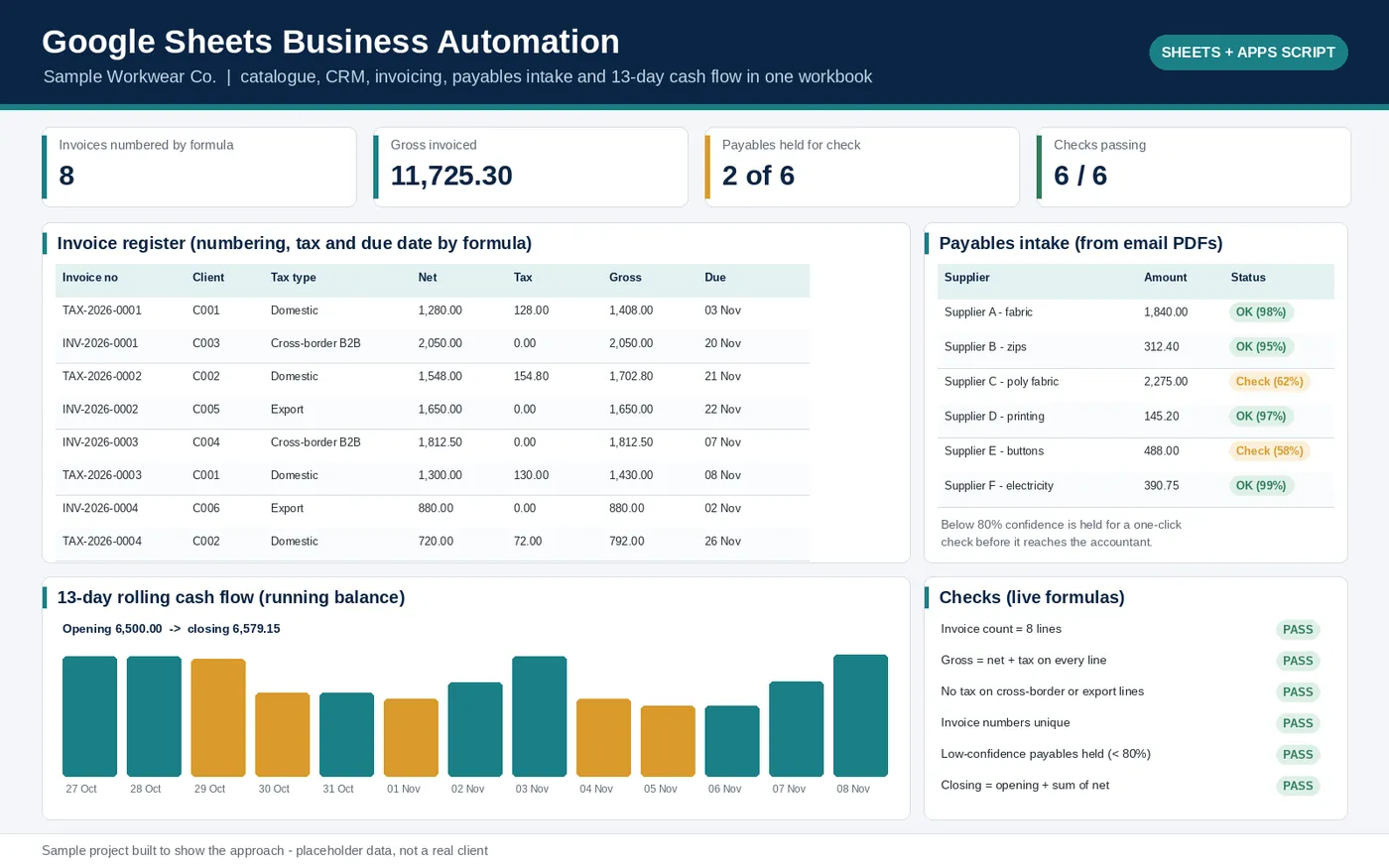Click the Sample project placeholder data footer note
The height and width of the screenshot is (868, 1389).
tap(265, 851)
